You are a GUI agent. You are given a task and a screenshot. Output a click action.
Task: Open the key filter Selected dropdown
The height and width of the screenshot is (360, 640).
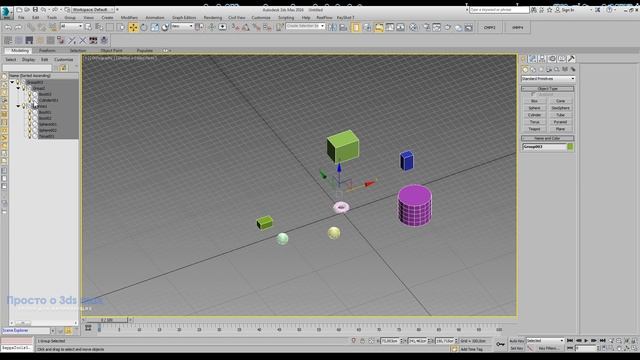tap(545, 340)
